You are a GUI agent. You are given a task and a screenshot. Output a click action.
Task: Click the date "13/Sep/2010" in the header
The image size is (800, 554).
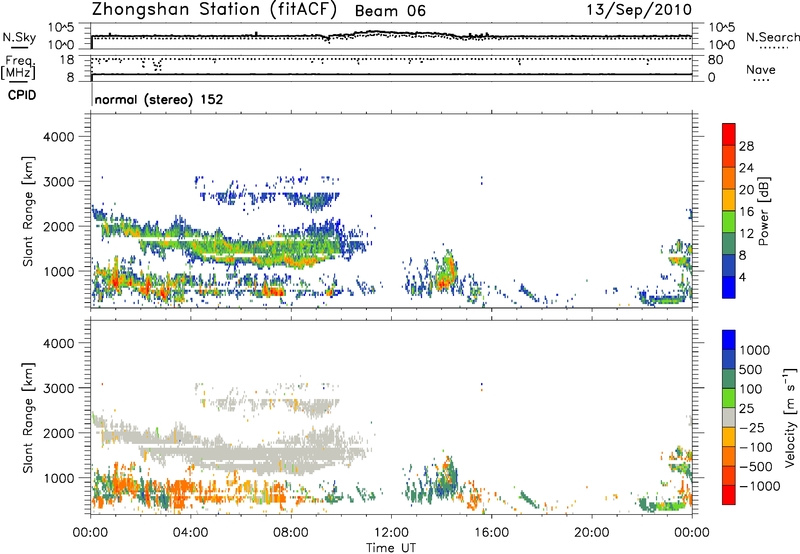click(x=639, y=10)
